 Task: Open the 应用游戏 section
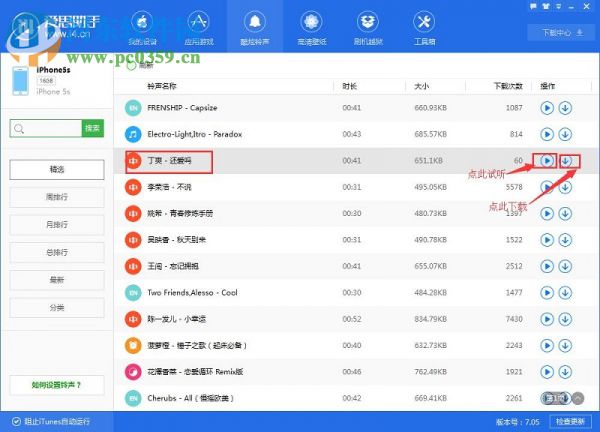pyautogui.click(x=199, y=28)
